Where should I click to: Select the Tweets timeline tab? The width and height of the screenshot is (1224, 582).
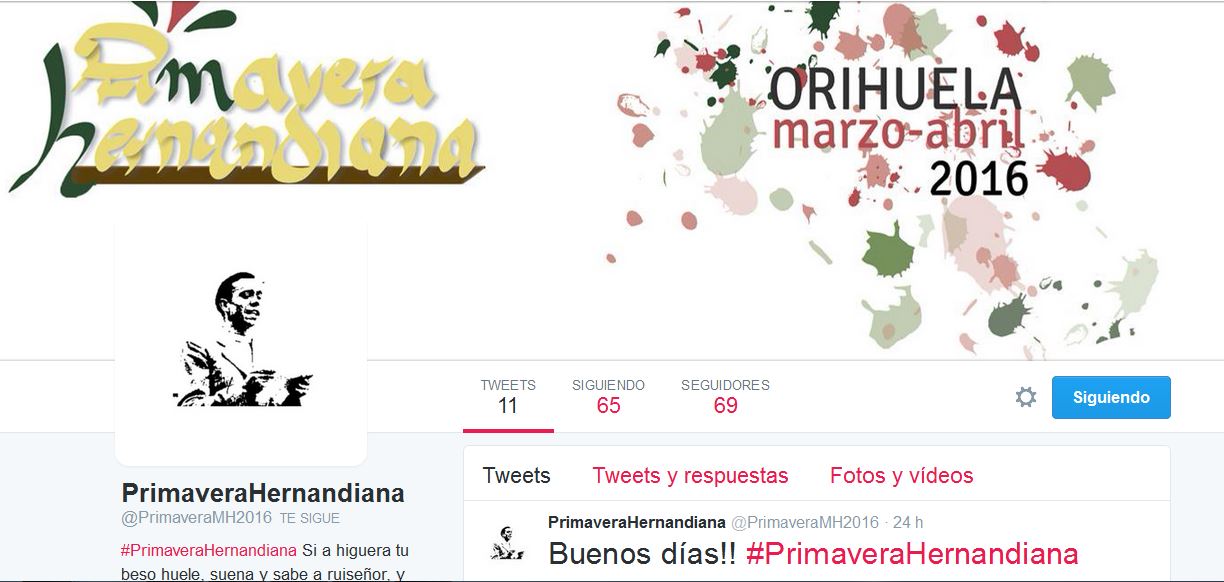[x=516, y=475]
